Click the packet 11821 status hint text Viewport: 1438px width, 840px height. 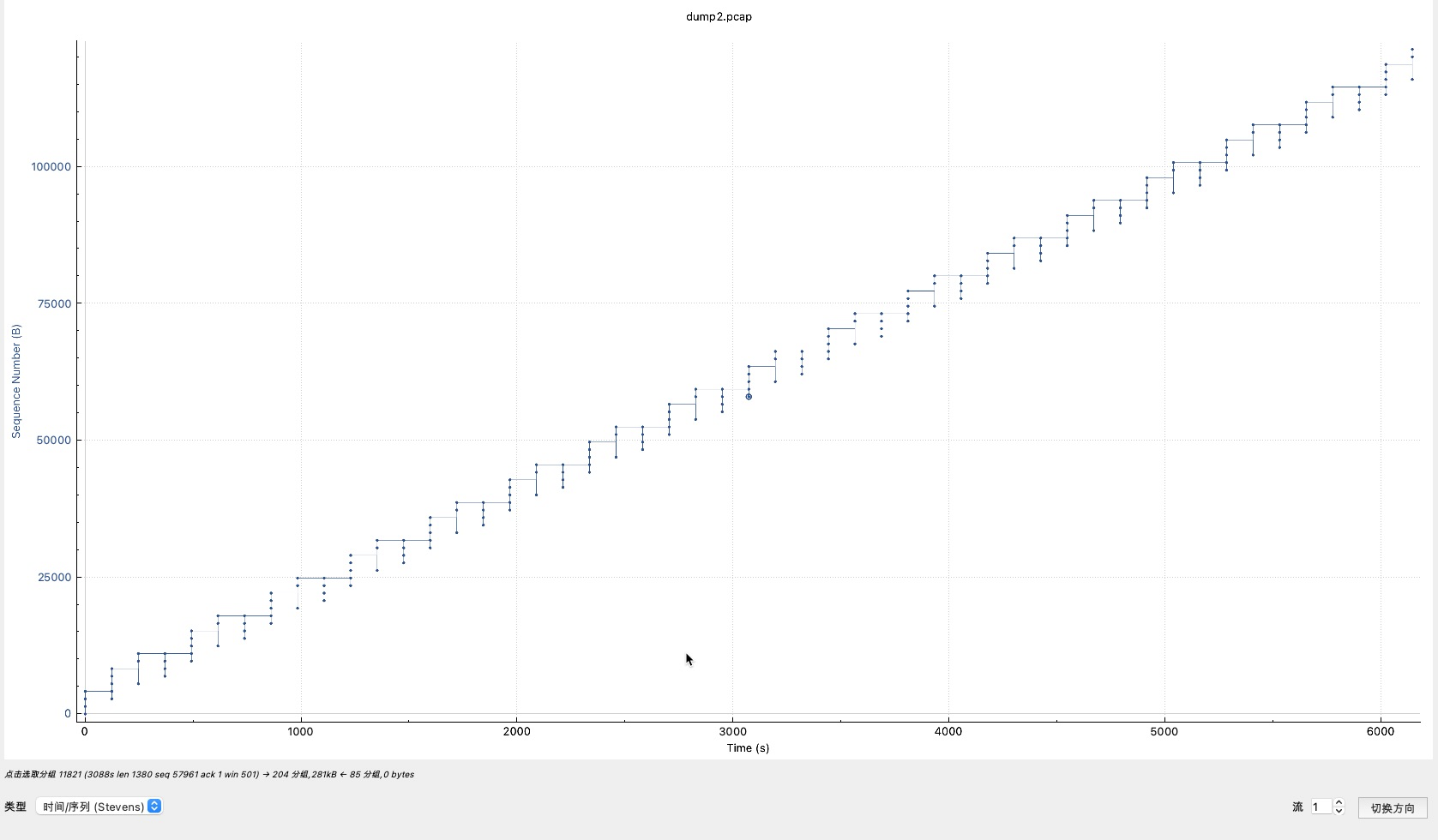click(x=209, y=774)
